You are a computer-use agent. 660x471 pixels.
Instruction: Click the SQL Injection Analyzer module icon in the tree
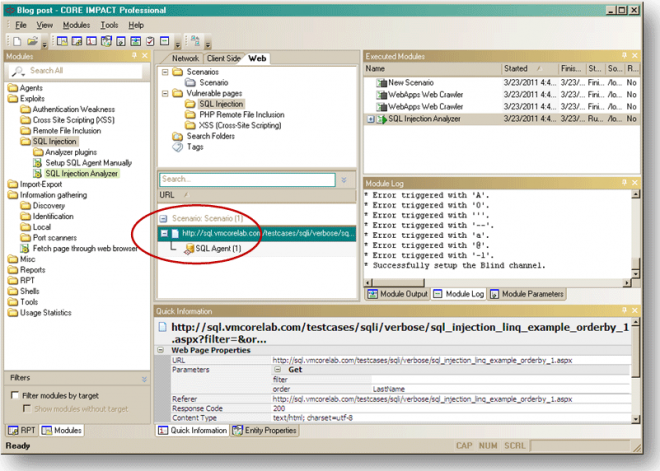[37, 173]
